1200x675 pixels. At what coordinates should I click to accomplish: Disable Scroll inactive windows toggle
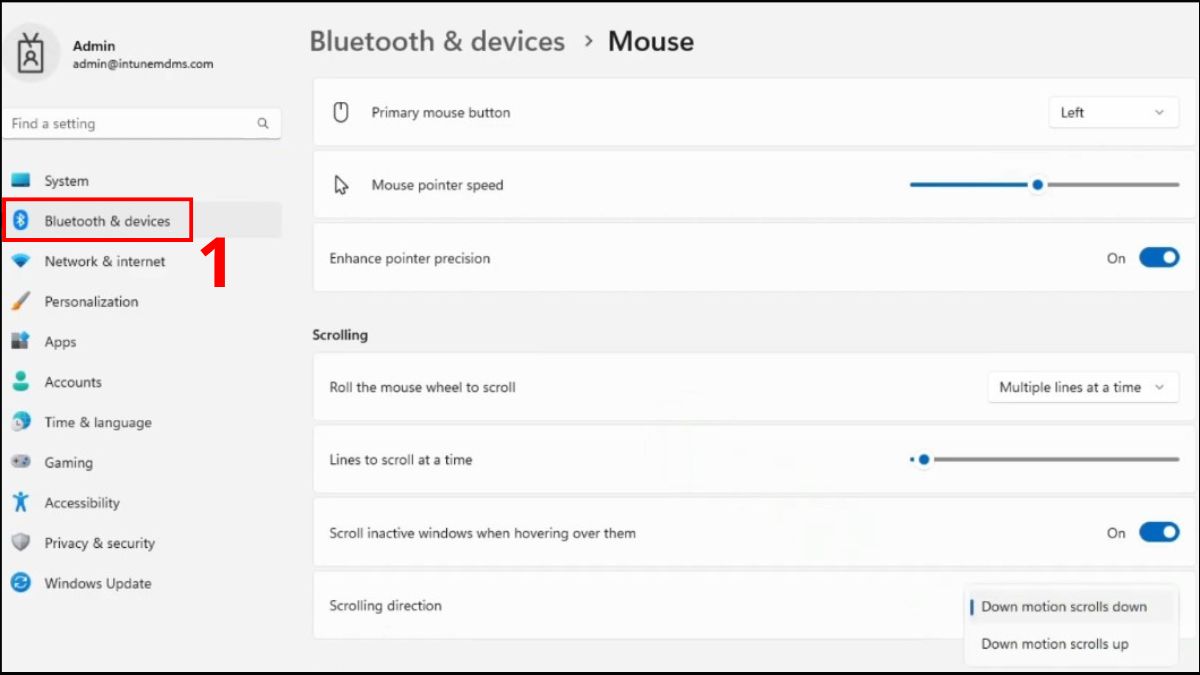tap(1159, 533)
